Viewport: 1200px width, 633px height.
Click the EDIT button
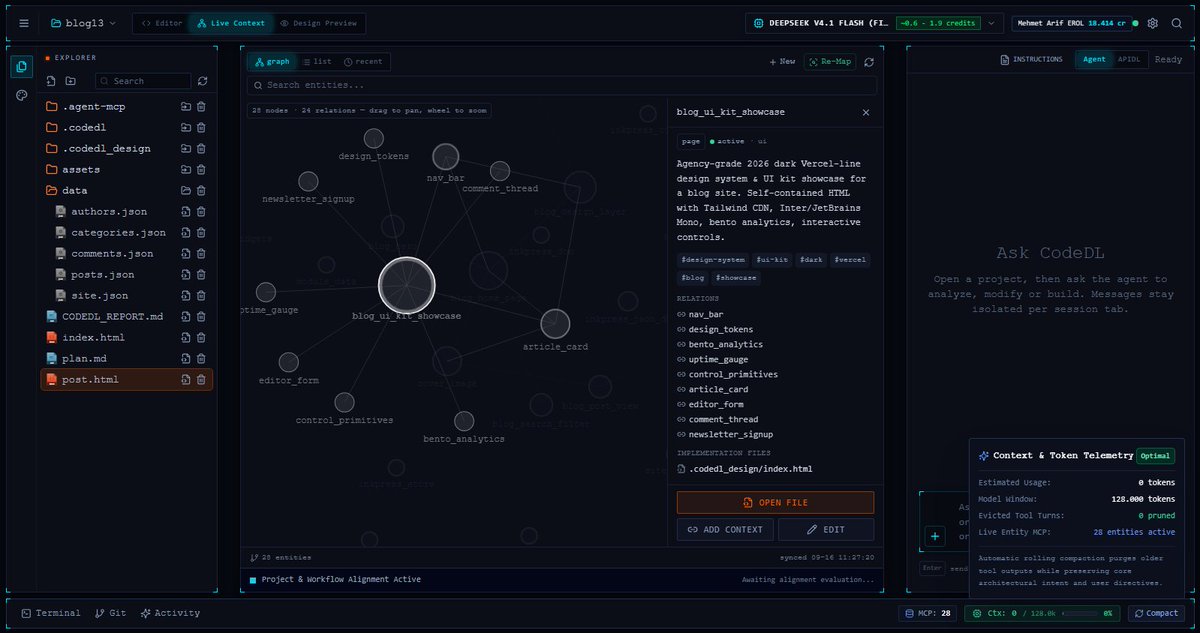826,529
